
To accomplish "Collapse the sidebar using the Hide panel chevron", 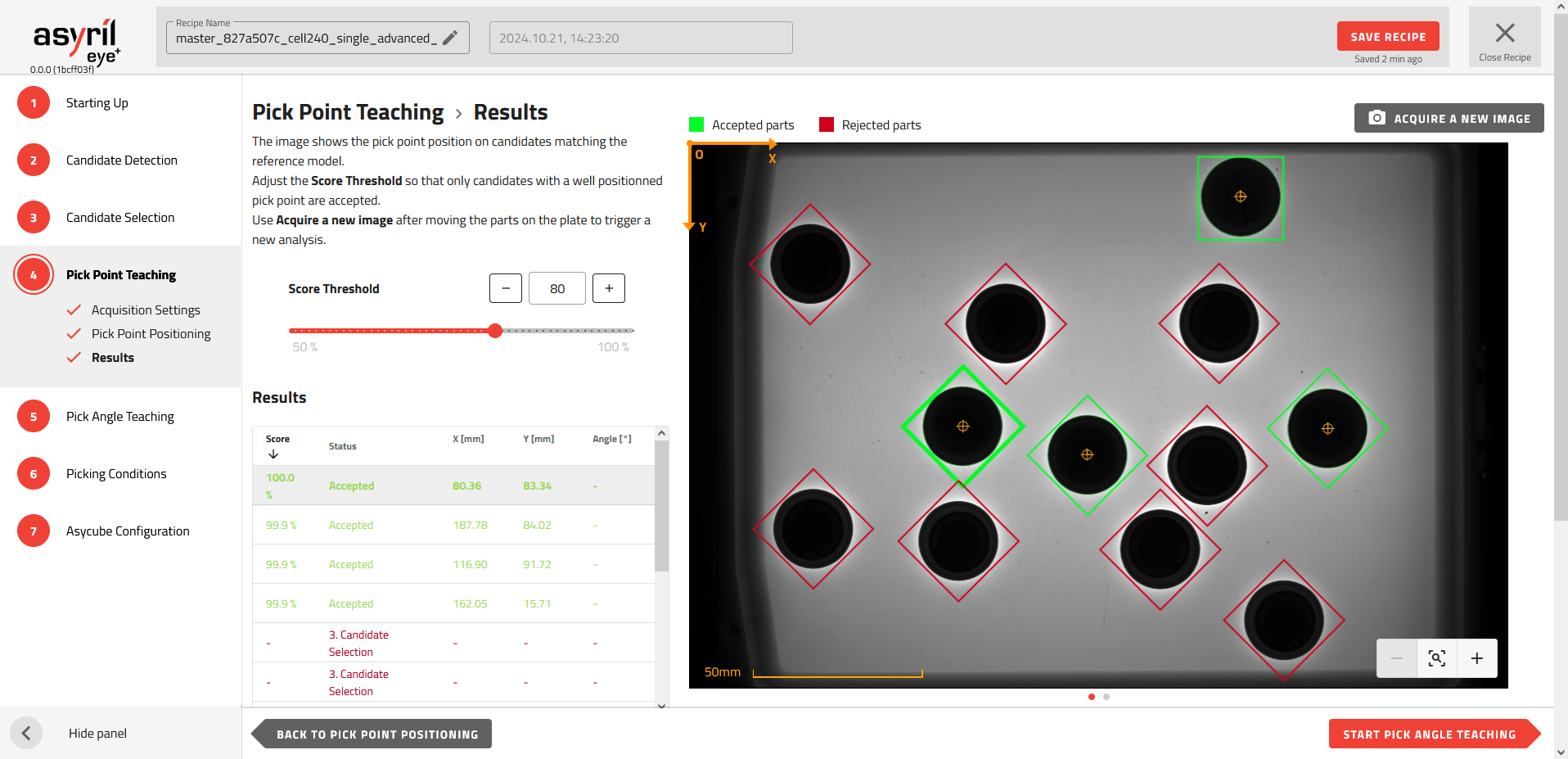I will 26,733.
